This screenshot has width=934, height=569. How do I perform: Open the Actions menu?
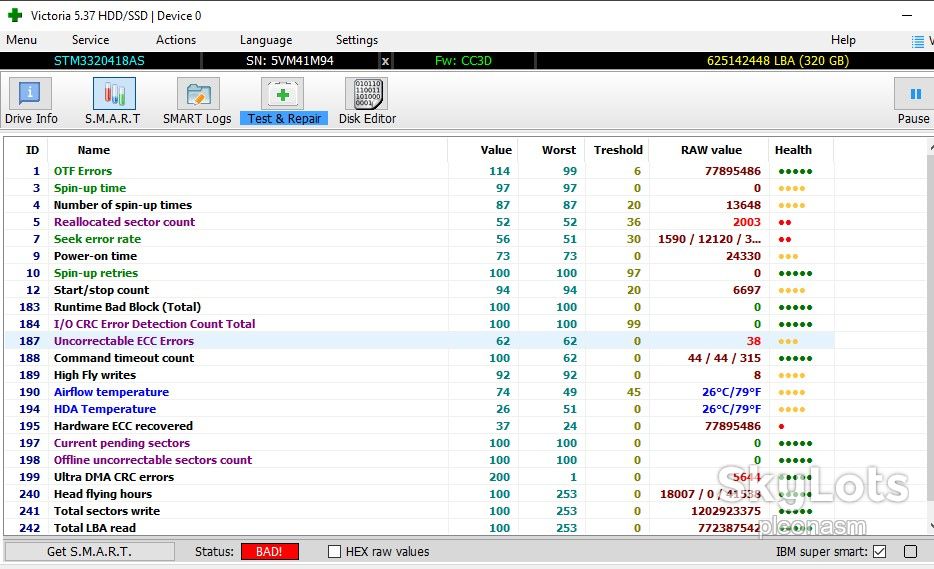(176, 40)
